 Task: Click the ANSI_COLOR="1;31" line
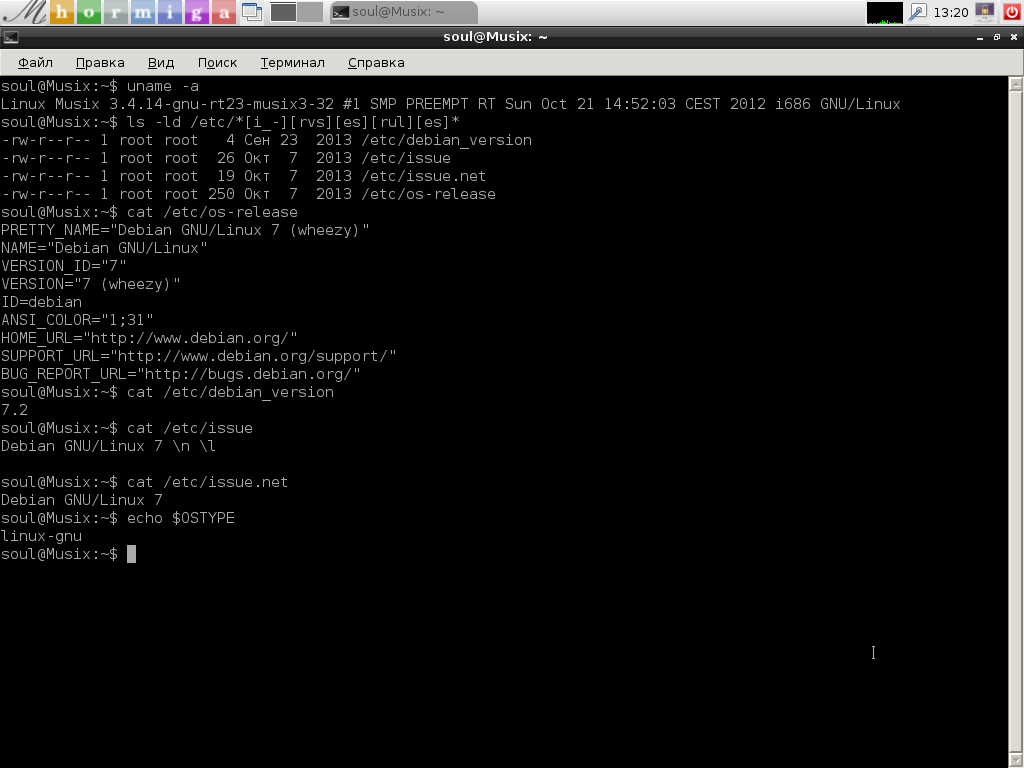(77, 320)
